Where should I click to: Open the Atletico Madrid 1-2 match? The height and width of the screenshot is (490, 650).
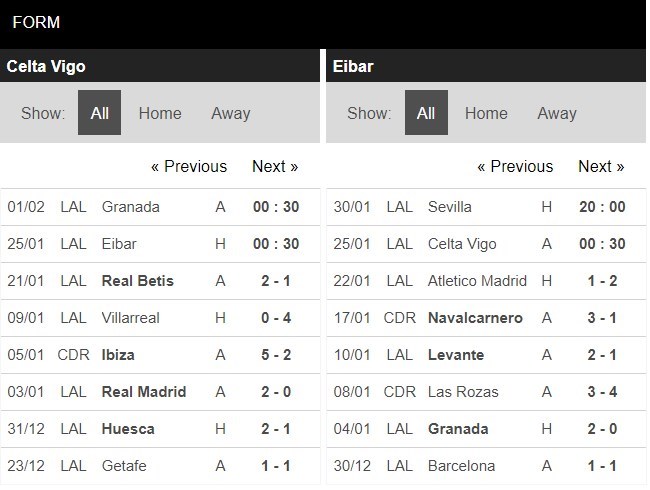[486, 281]
